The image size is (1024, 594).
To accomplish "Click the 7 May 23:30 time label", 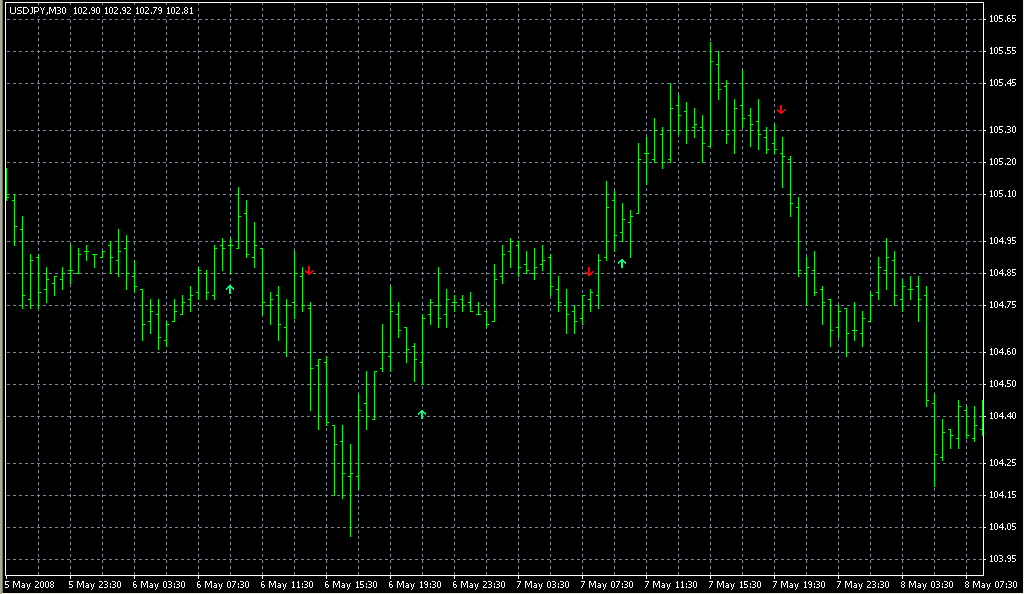I will coord(863,585).
